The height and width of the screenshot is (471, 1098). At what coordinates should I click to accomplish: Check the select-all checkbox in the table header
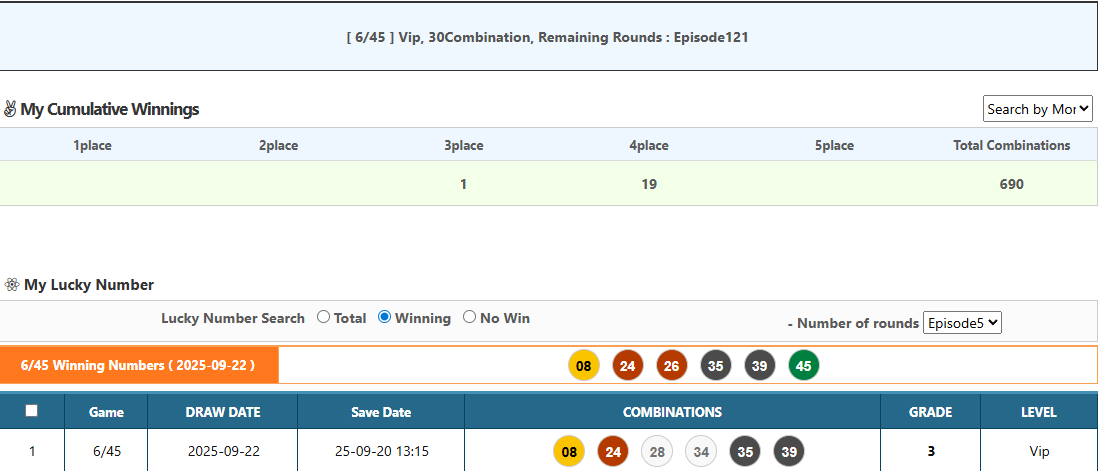pos(32,411)
